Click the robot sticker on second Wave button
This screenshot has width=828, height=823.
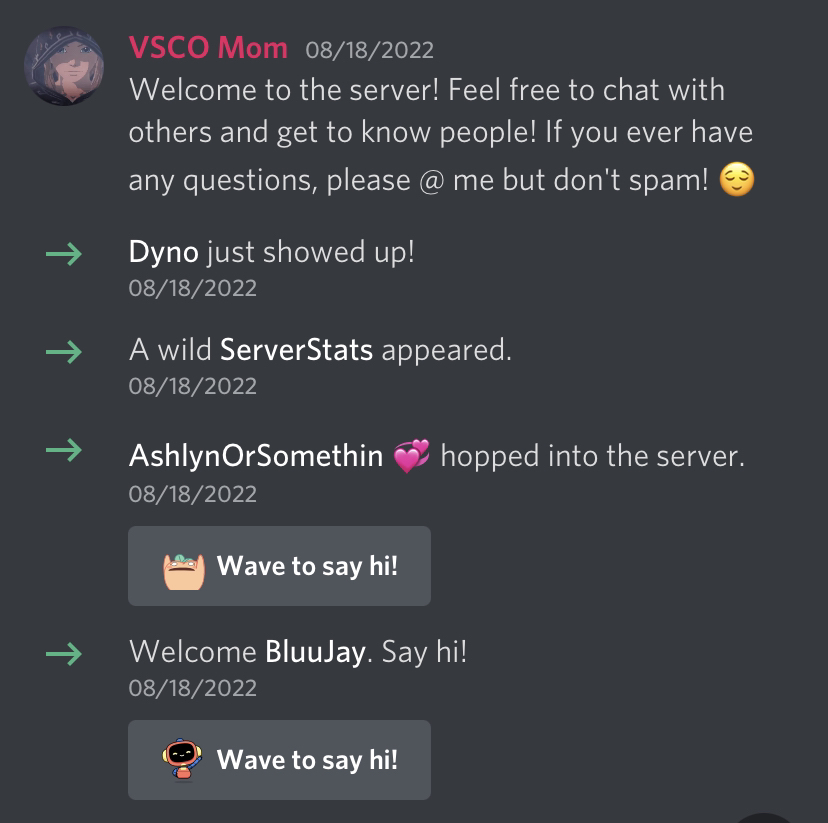(182, 759)
